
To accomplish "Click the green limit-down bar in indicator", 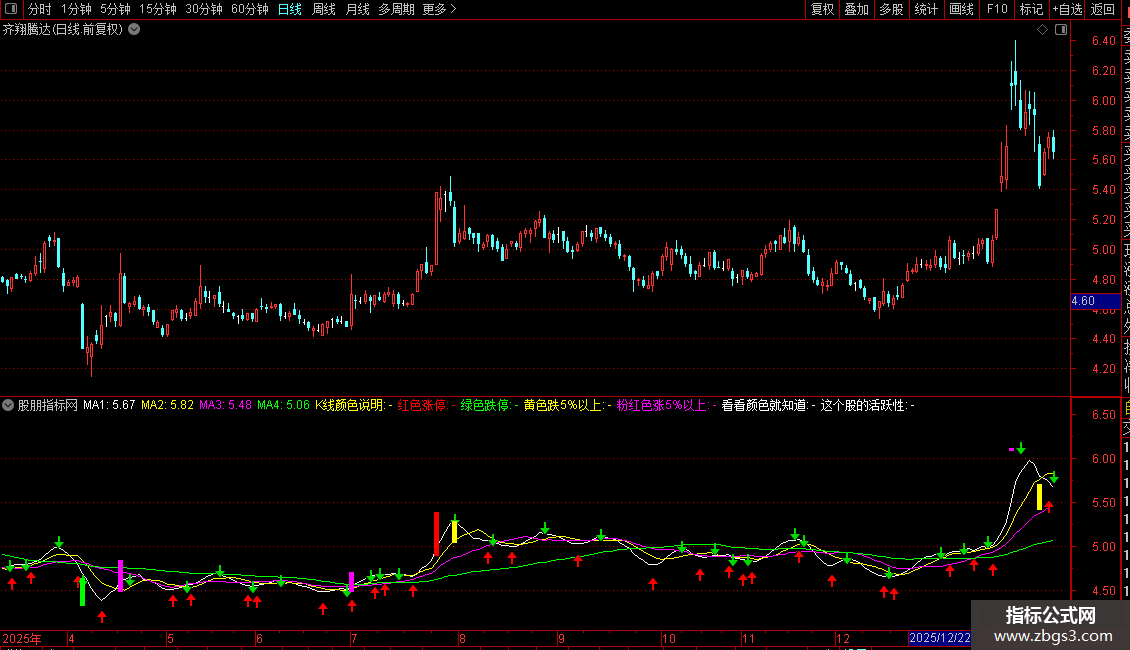I will [x=83, y=590].
